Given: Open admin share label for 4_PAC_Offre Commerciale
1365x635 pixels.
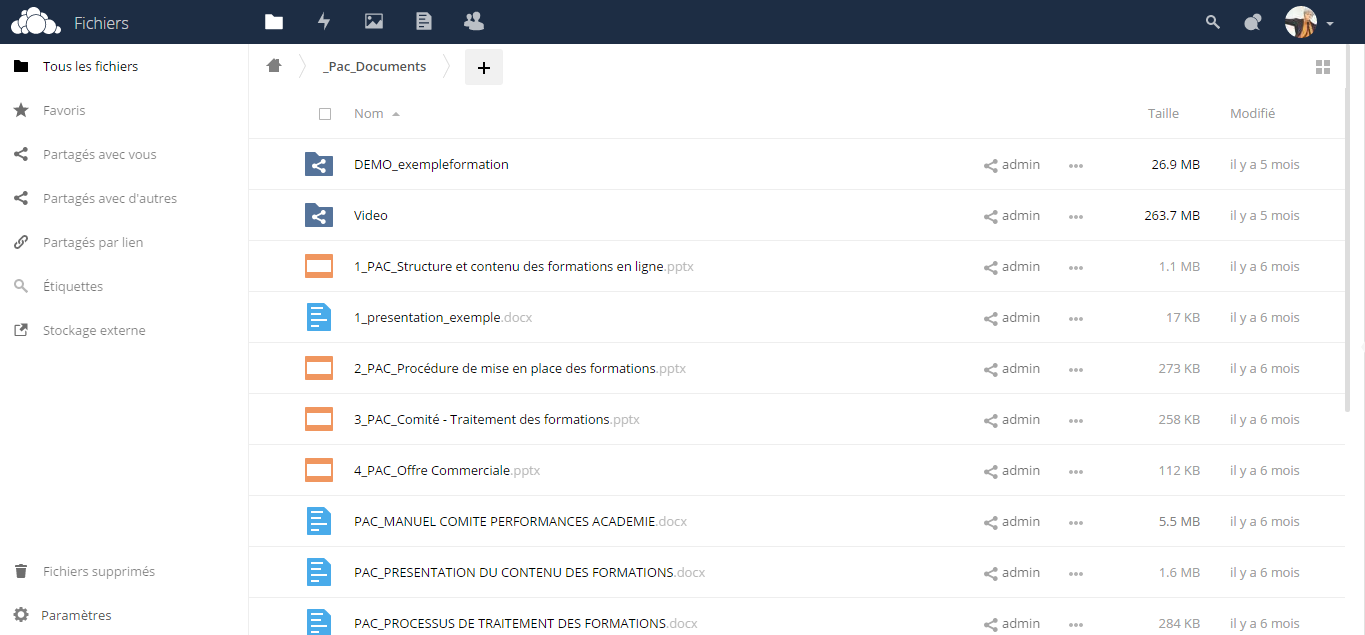Looking at the screenshot, I should click(x=1011, y=470).
